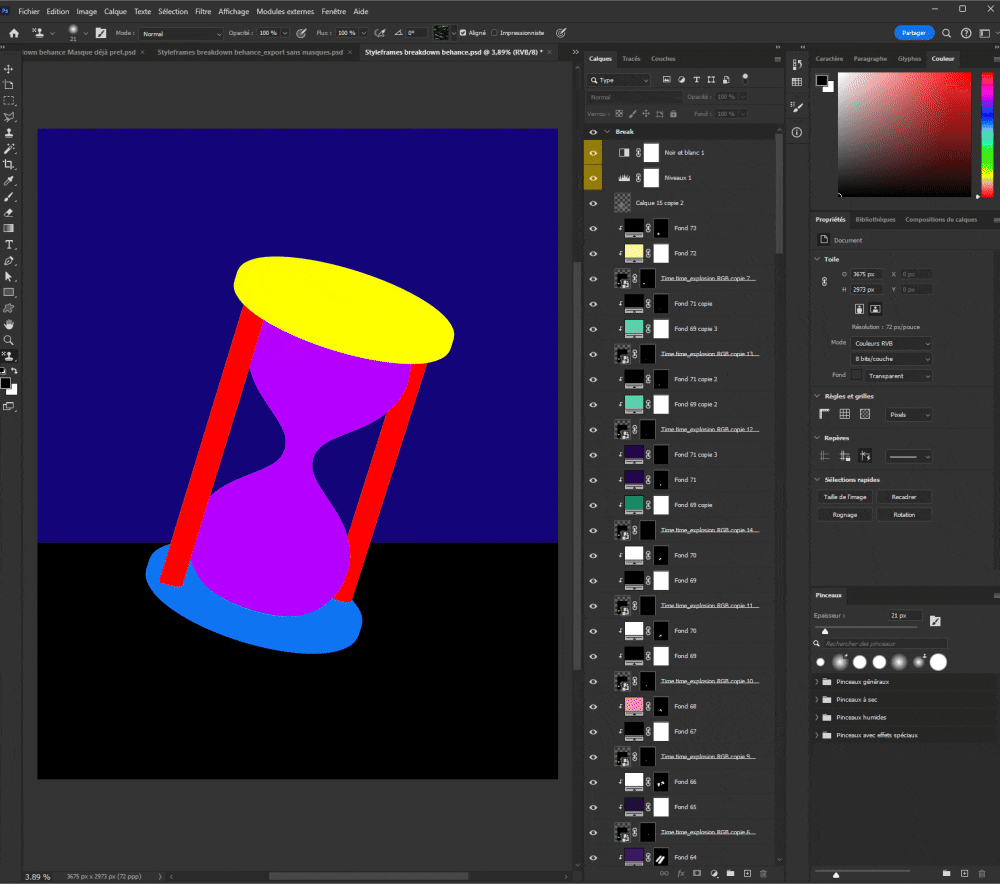Click the Rotation button

tap(904, 515)
